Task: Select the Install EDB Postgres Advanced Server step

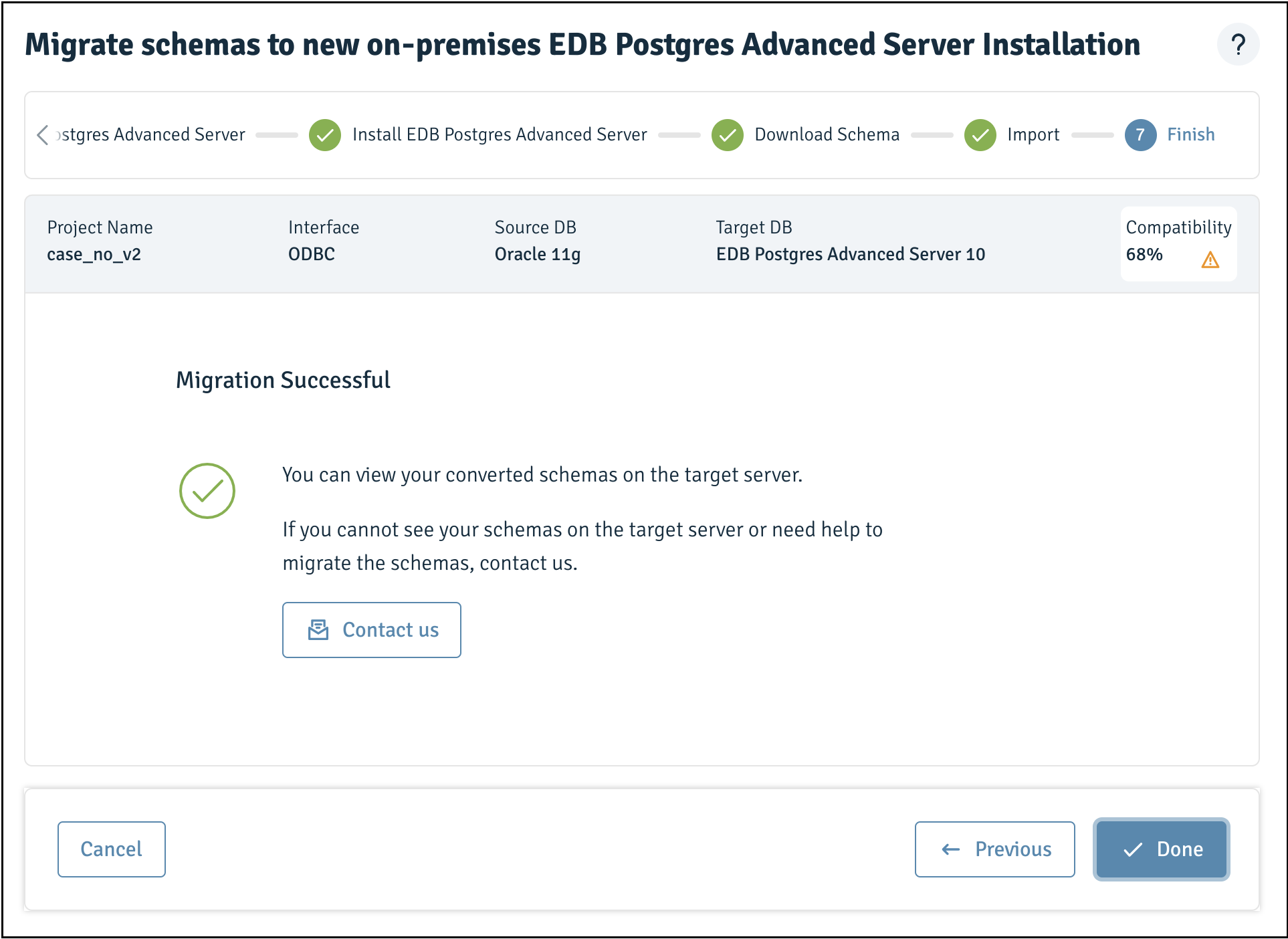Action: pos(500,134)
